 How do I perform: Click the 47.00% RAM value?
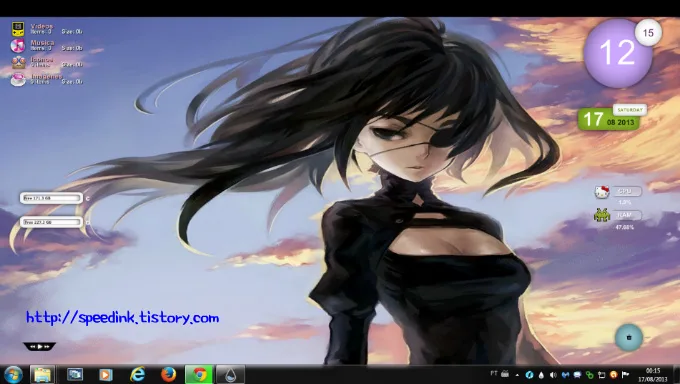pos(624,227)
